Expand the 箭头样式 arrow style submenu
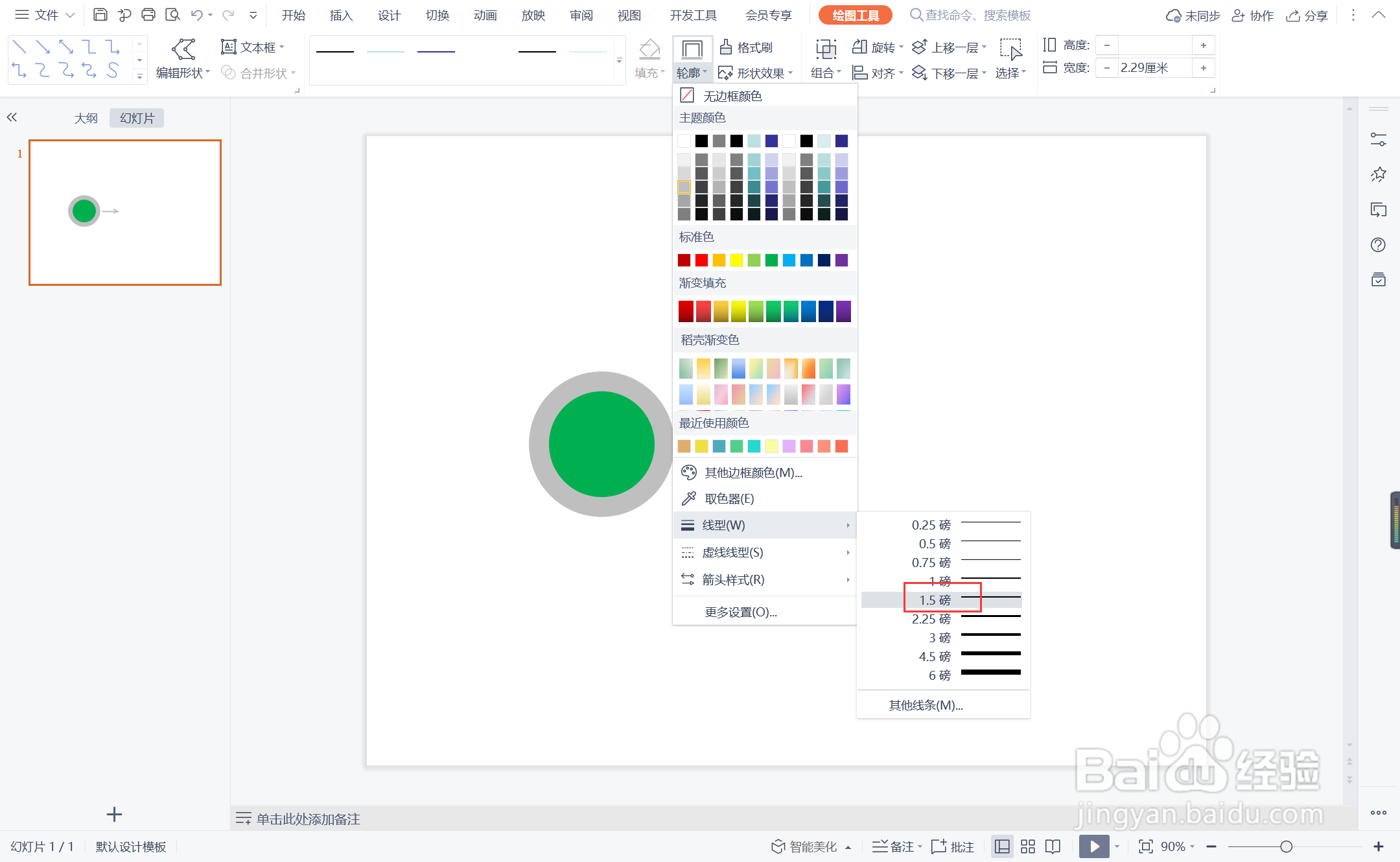The image size is (1400, 862). pos(765,579)
